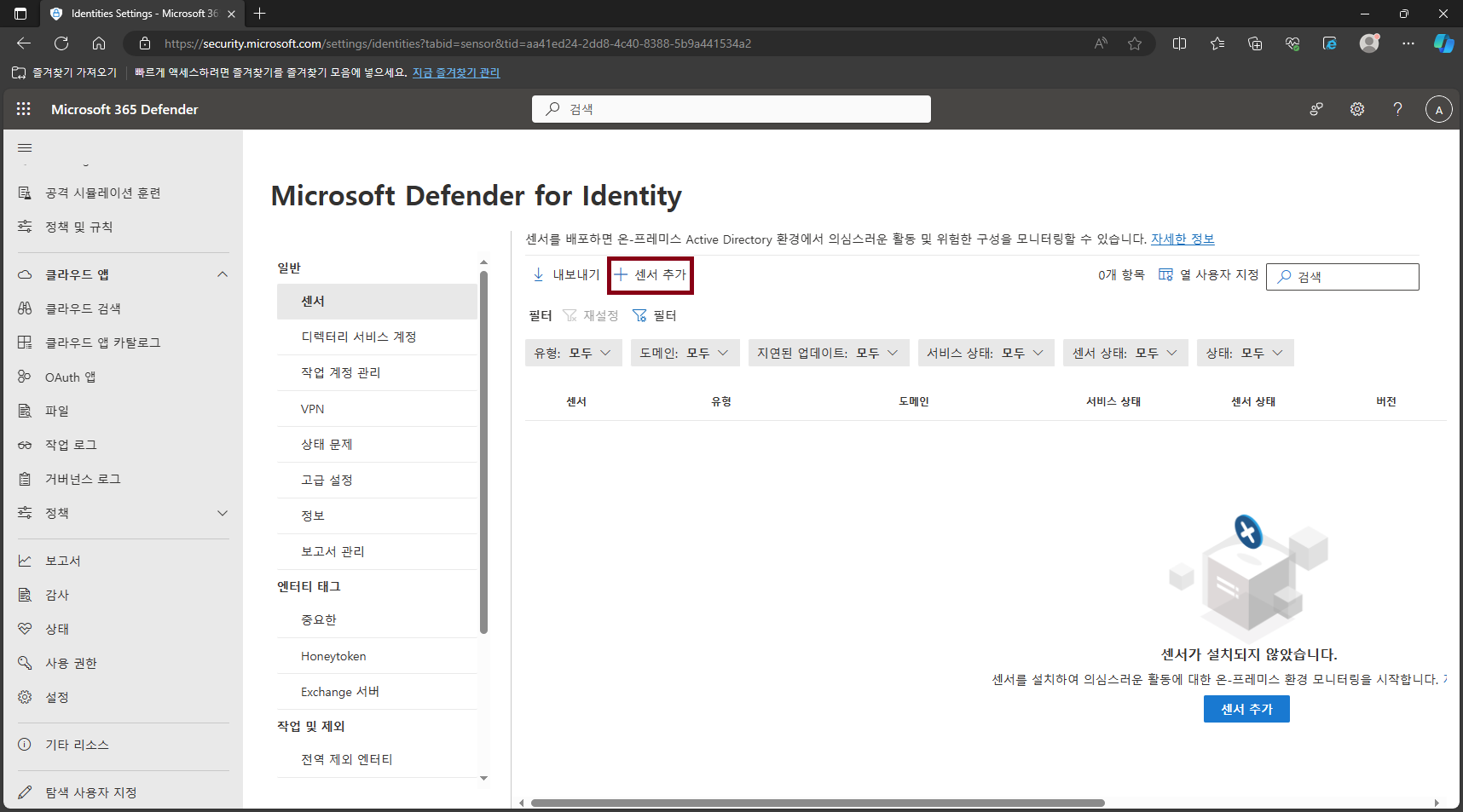Open the 도메인: 모두 filter dropdown

685,353
